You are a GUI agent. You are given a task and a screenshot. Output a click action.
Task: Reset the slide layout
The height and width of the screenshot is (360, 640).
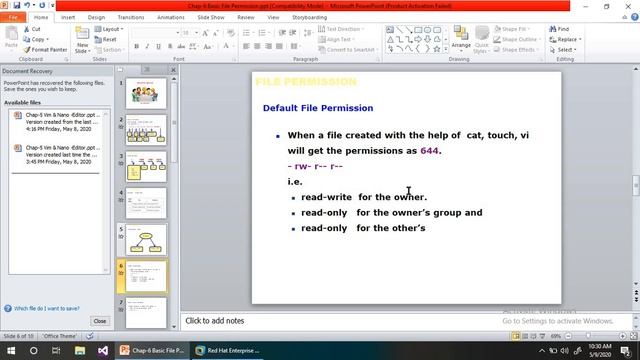click(x=106, y=39)
